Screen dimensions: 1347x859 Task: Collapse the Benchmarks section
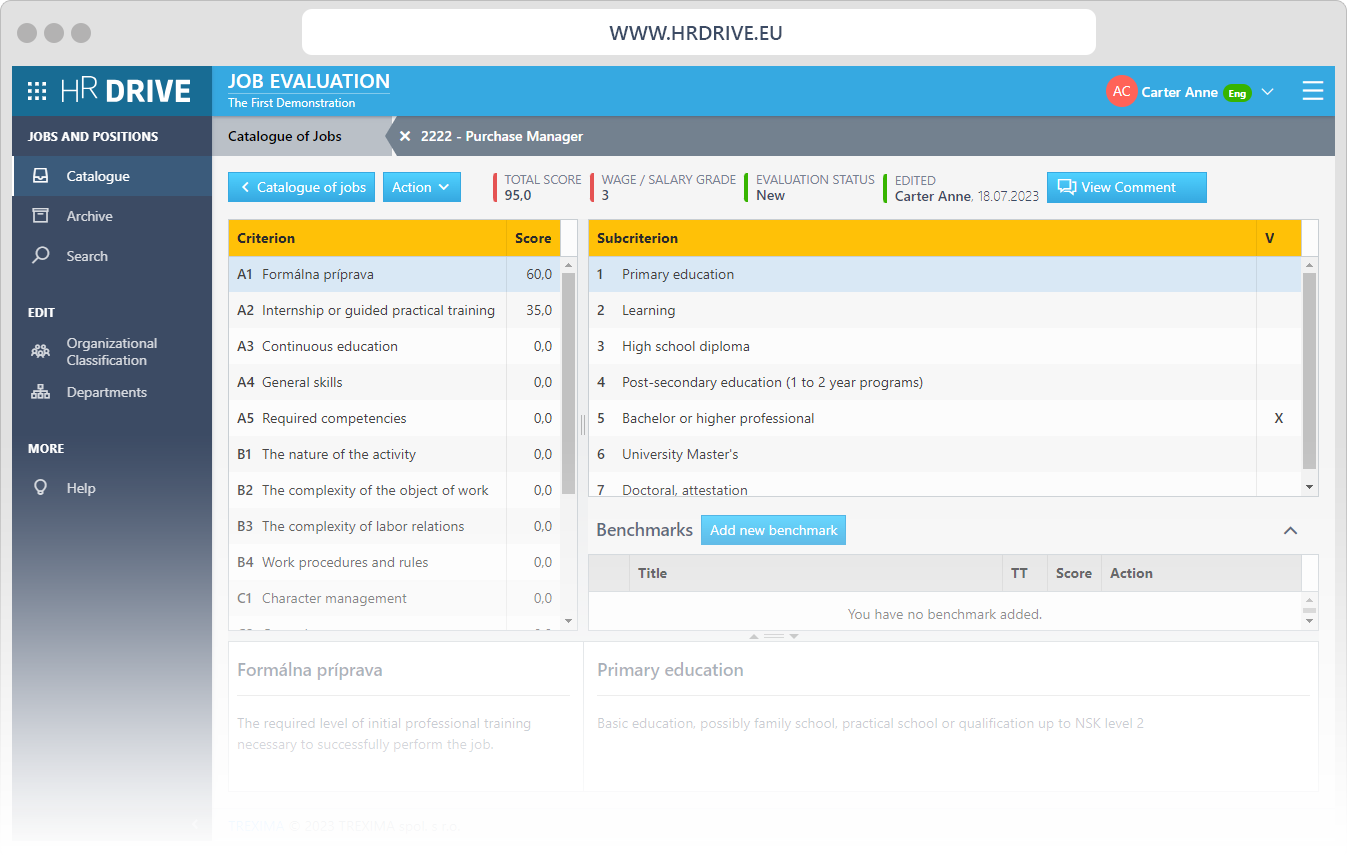pyautogui.click(x=1290, y=530)
